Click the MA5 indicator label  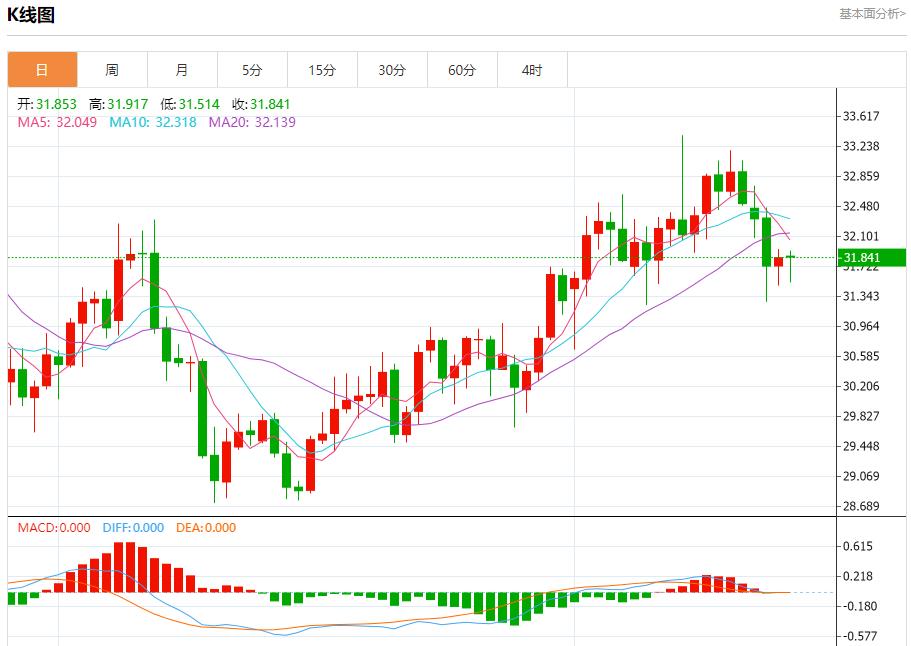tap(57, 122)
